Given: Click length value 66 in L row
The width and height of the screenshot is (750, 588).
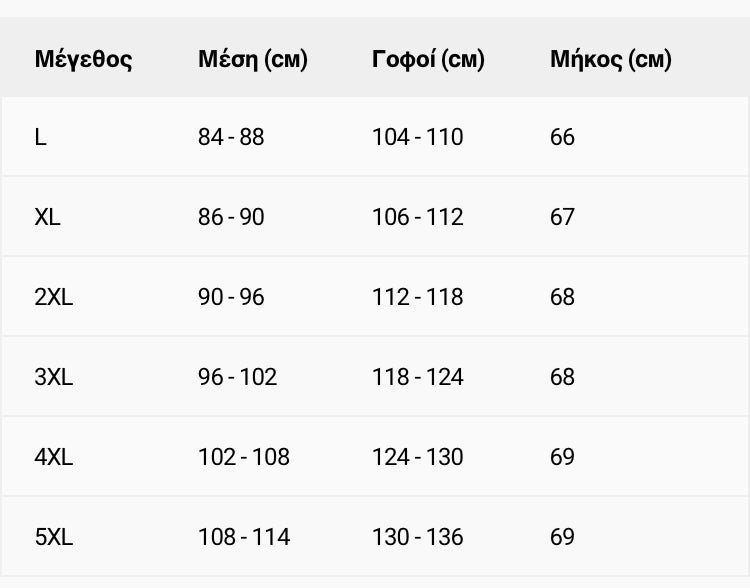Looking at the screenshot, I should [562, 137].
